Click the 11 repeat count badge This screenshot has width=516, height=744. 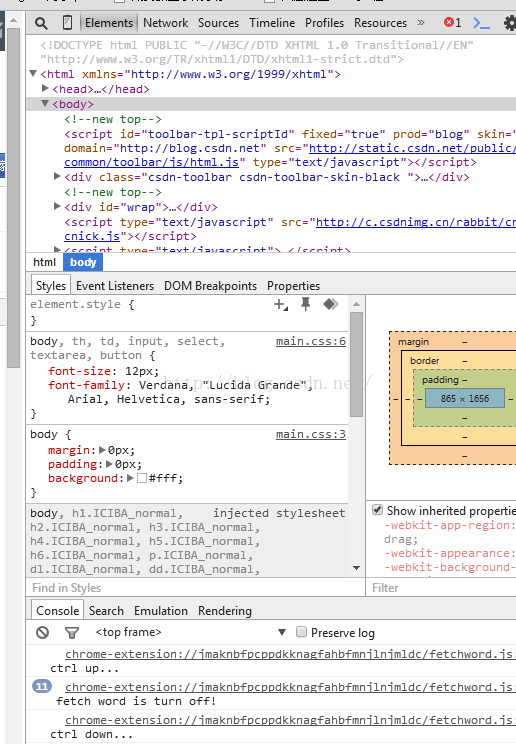(x=42, y=686)
